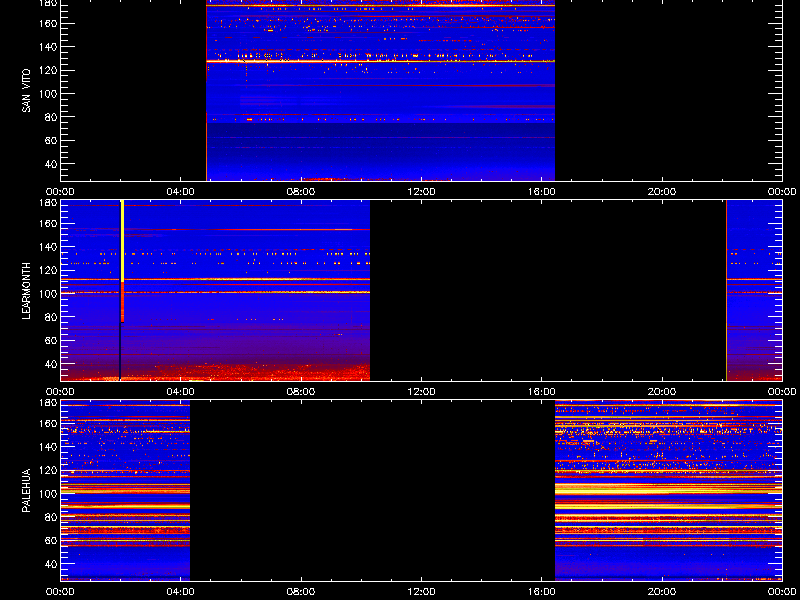Select the 80 tick label on San Vito axis
Viewport: 800px width, 600px height.
(x=53, y=117)
